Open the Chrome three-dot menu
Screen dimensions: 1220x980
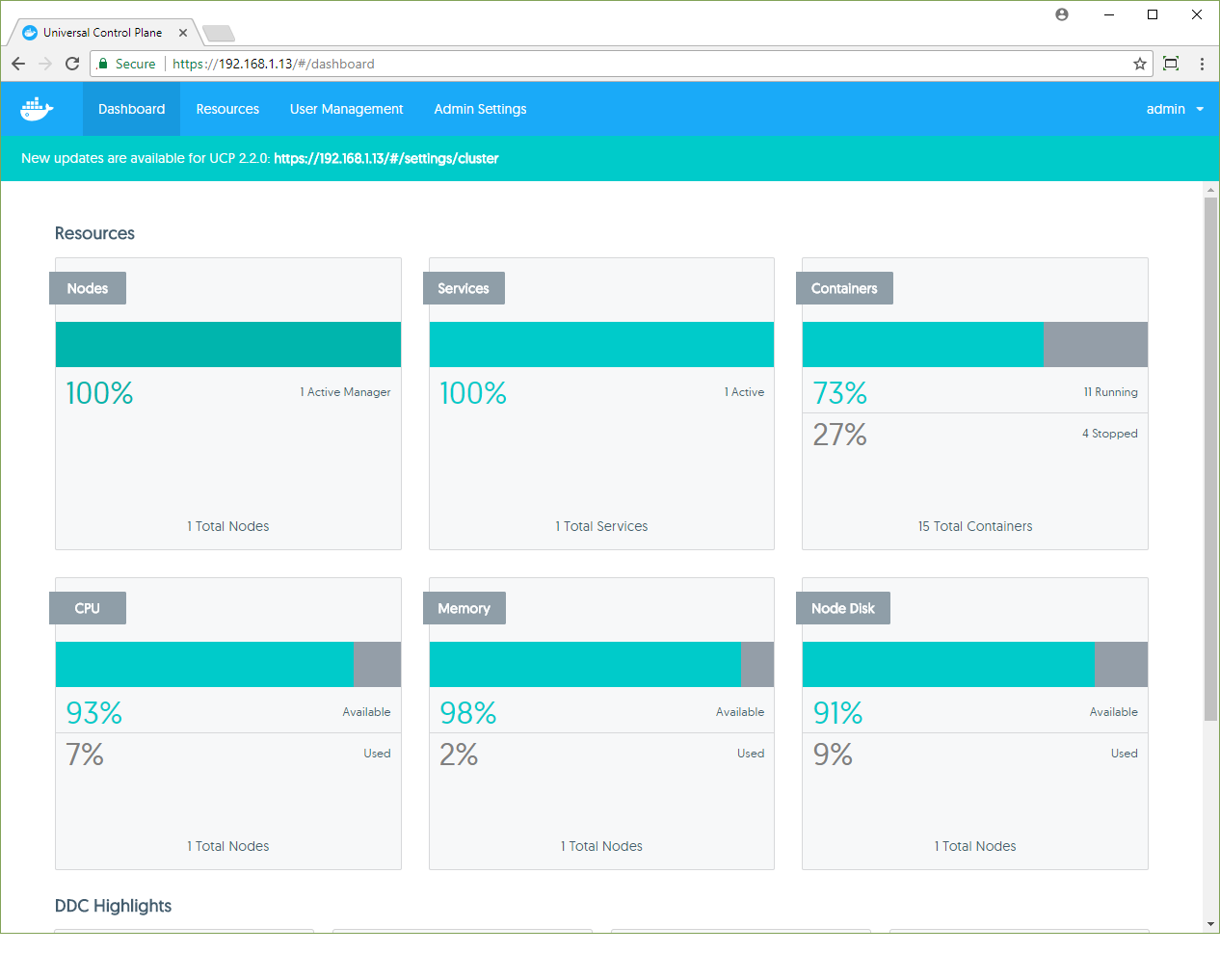[x=1202, y=64]
